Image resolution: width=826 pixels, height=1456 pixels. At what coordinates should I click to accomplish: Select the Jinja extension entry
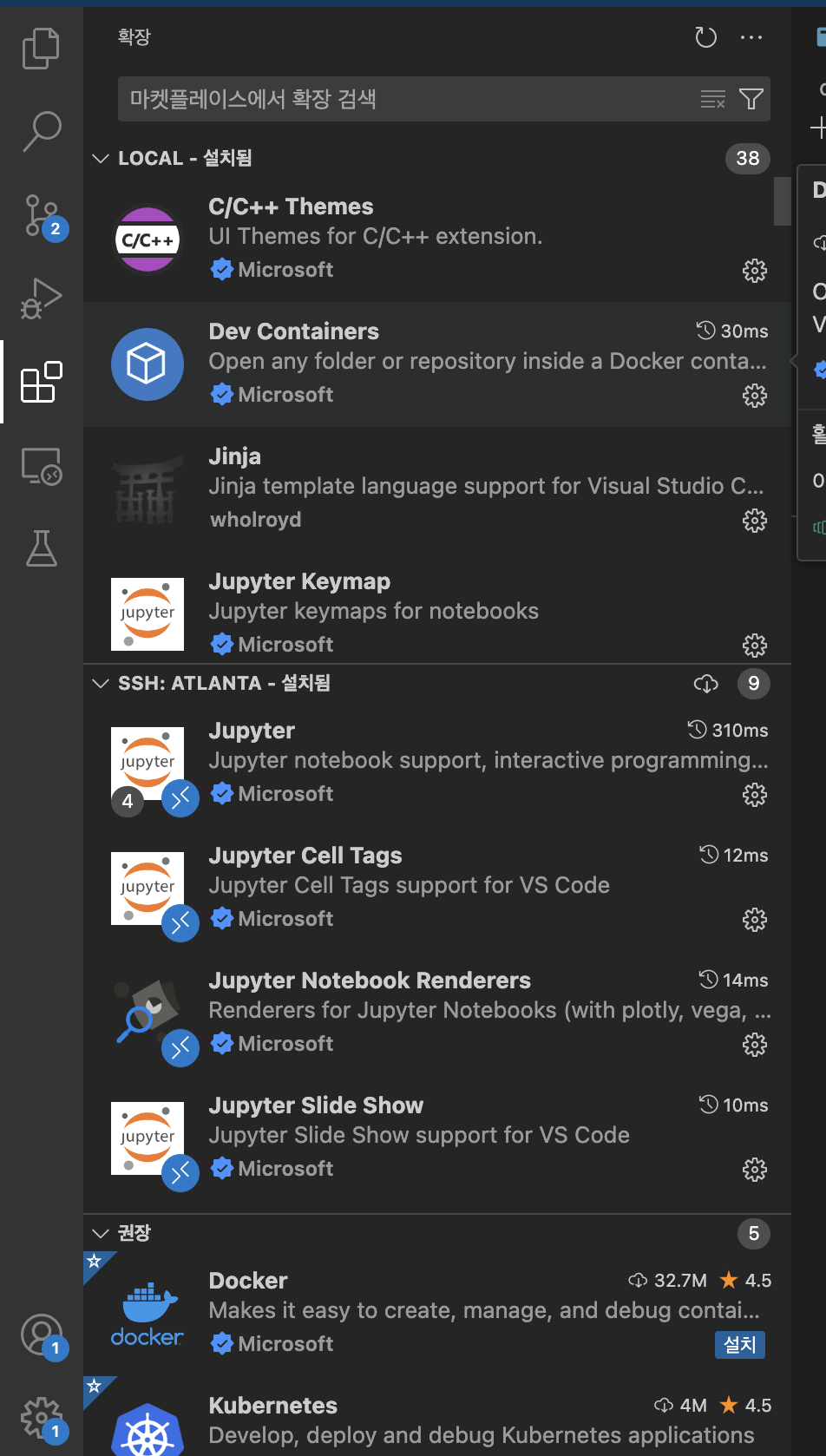[437, 489]
